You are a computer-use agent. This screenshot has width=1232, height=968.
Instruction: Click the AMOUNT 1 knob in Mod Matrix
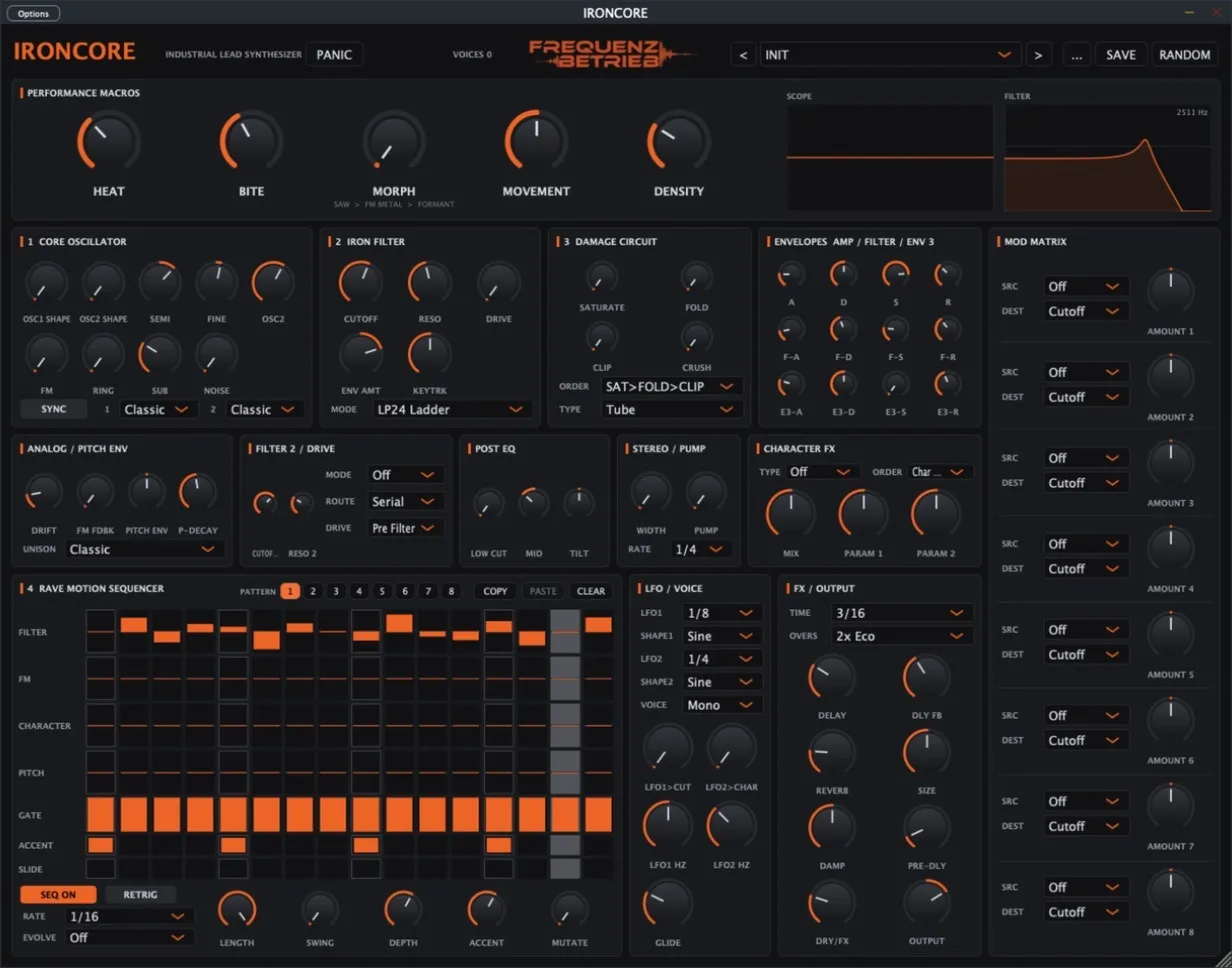1170,291
